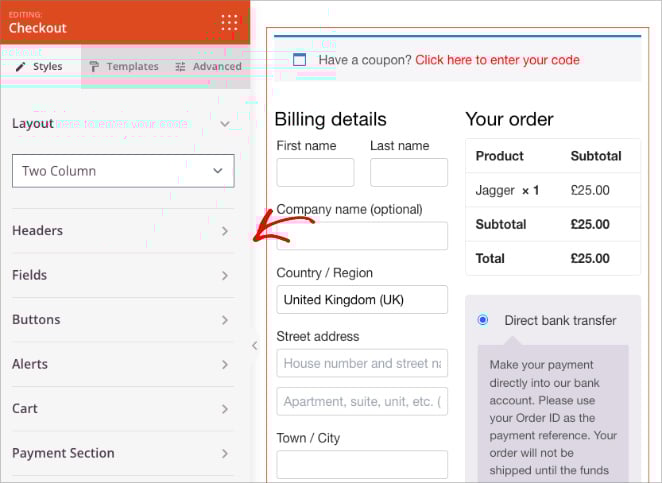Focus the Company name field
This screenshot has height=483, width=662.
click(362, 236)
